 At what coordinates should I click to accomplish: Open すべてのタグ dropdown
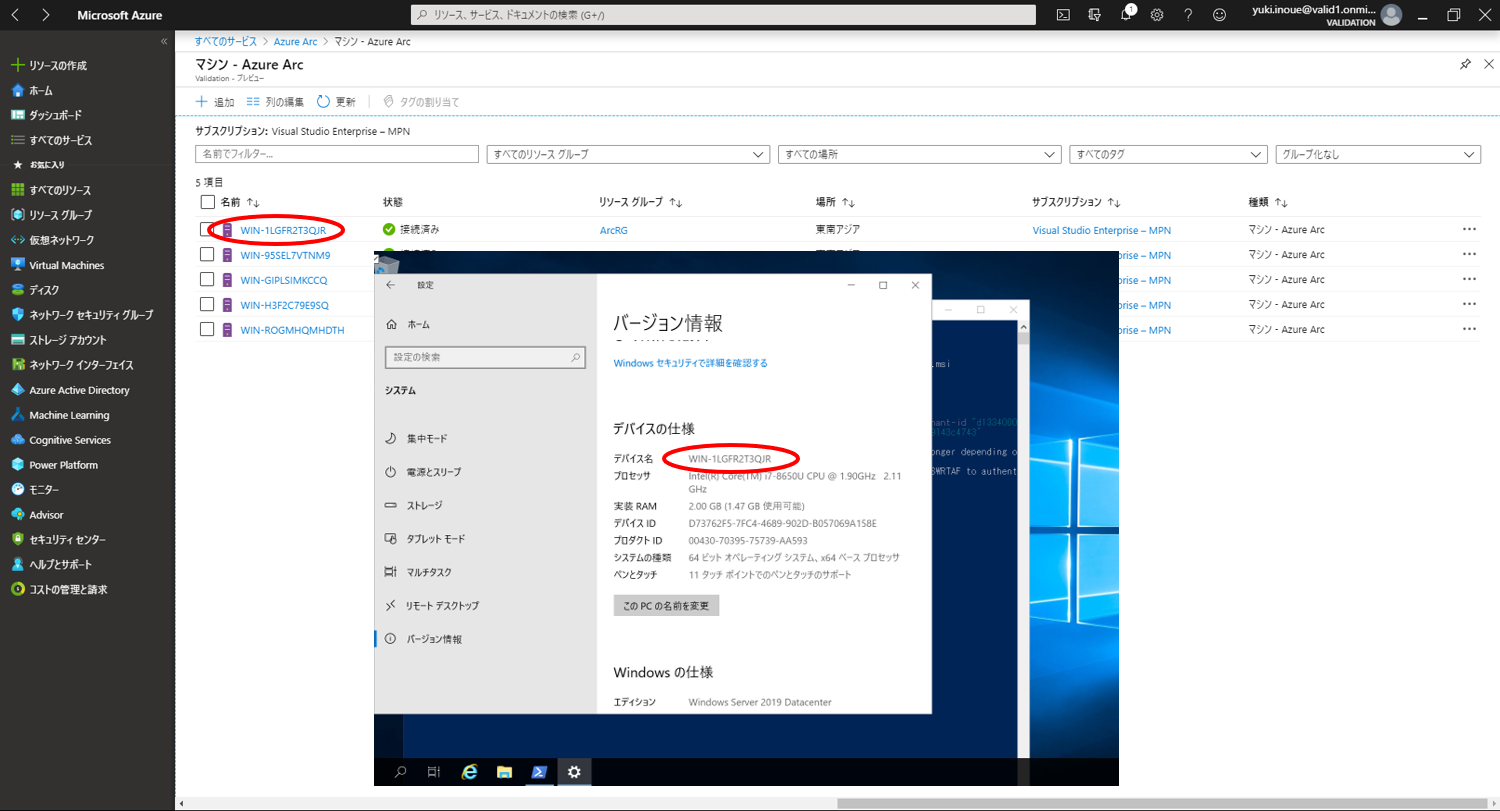1168,154
